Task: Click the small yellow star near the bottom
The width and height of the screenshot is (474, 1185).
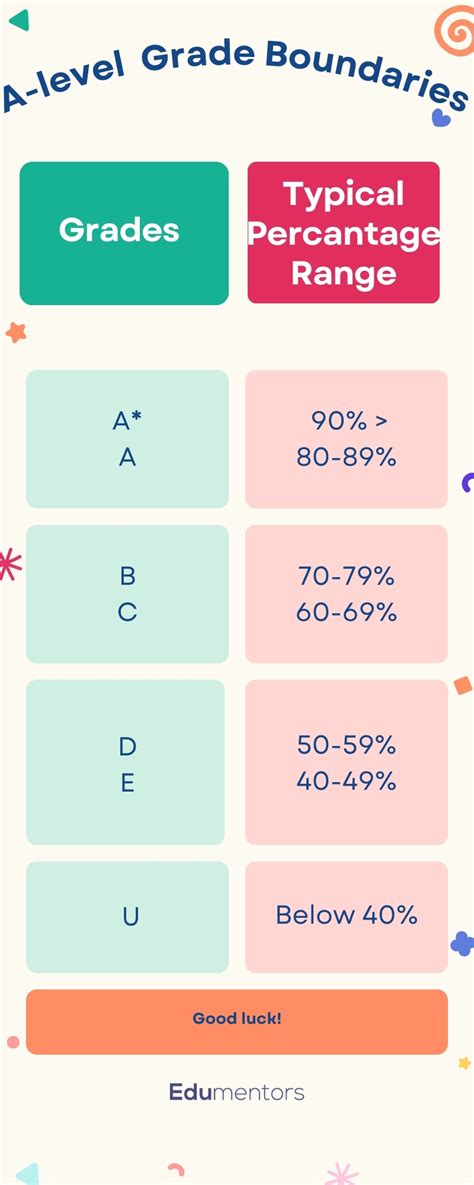Action: point(464,1063)
